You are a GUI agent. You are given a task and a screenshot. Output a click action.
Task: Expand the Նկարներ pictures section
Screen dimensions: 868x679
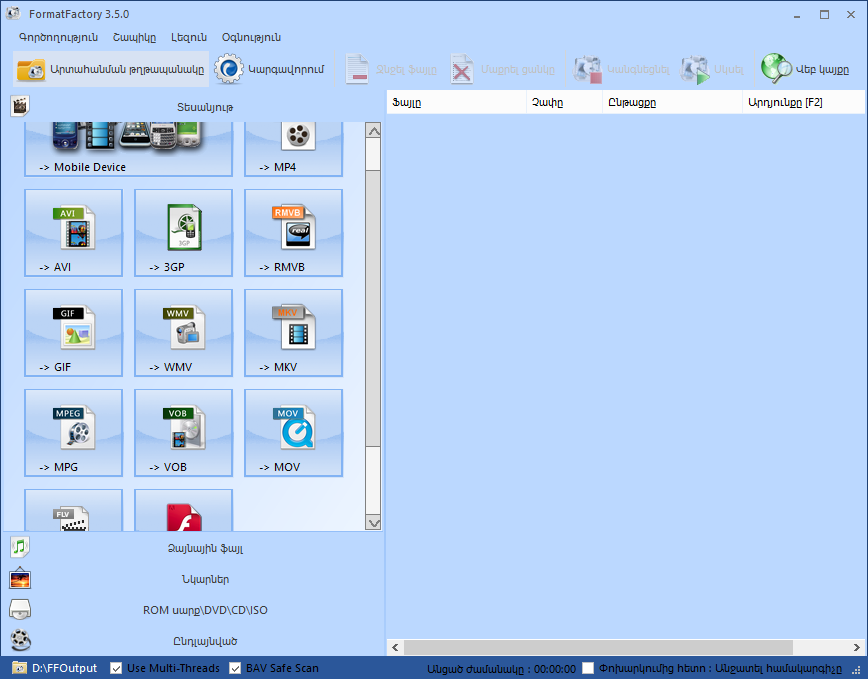(x=194, y=579)
